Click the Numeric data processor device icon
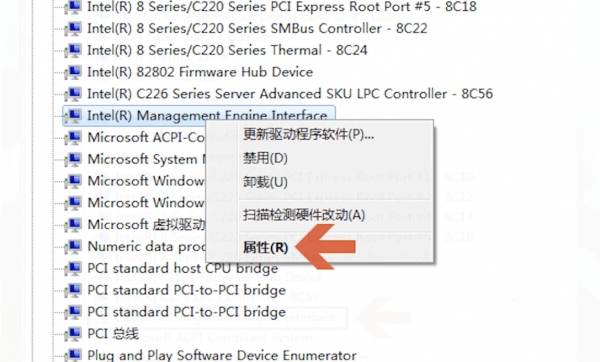Viewport: 600px width, 362px height. pyautogui.click(x=73, y=246)
